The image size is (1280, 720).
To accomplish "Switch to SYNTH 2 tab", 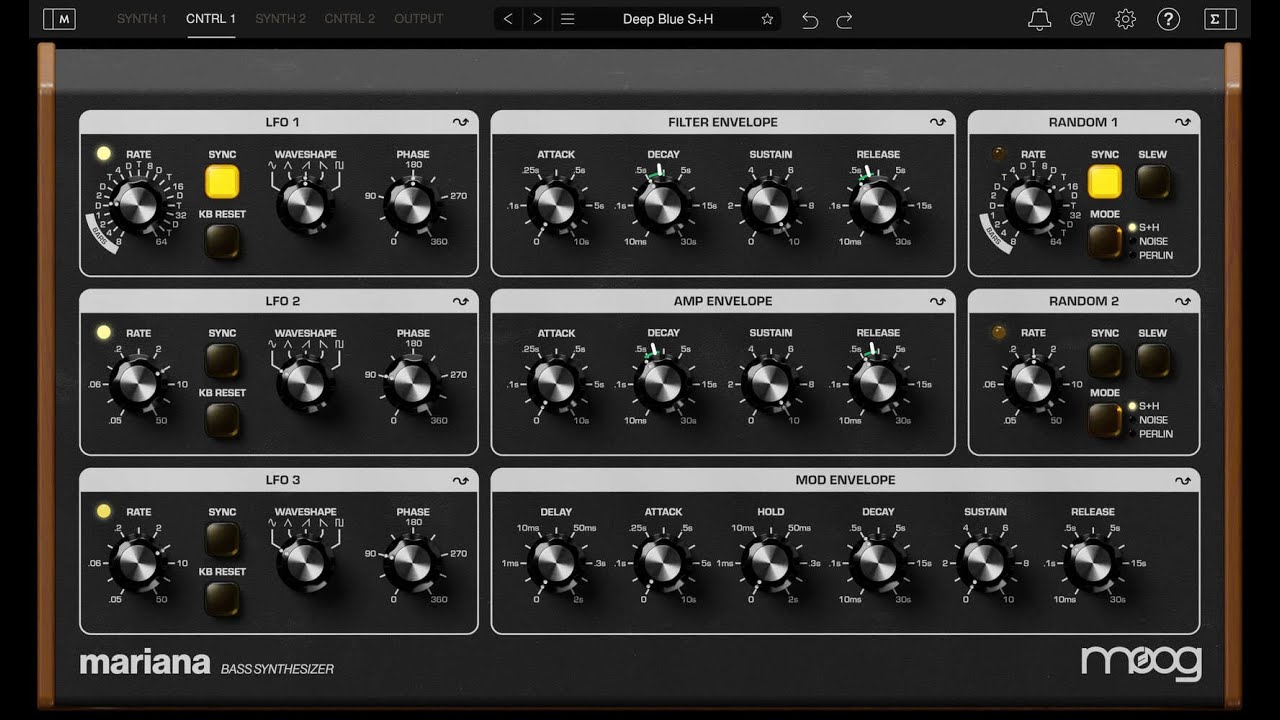I will (x=280, y=19).
